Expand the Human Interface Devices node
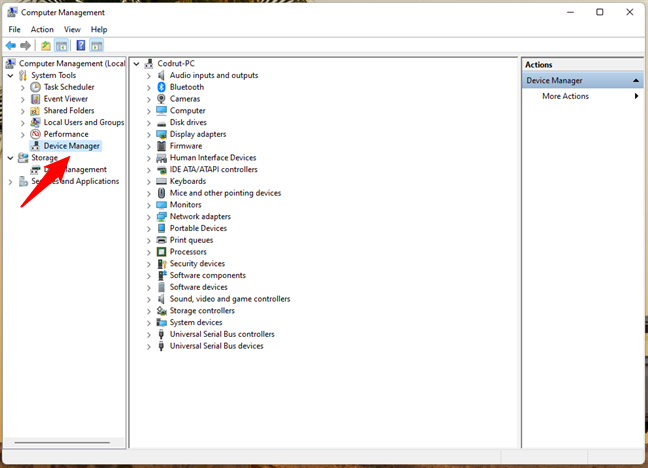This screenshot has height=468, width=648. [149, 158]
